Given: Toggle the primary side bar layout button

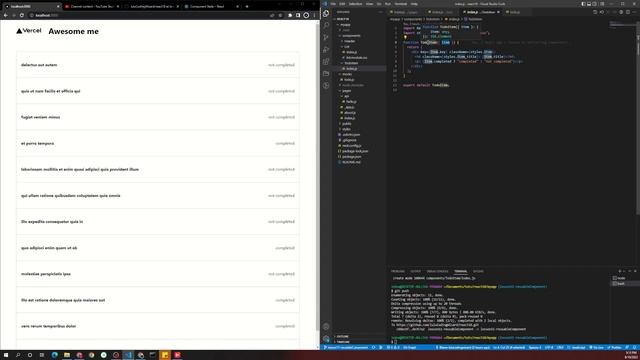Looking at the screenshot, I should tap(583, 4).
